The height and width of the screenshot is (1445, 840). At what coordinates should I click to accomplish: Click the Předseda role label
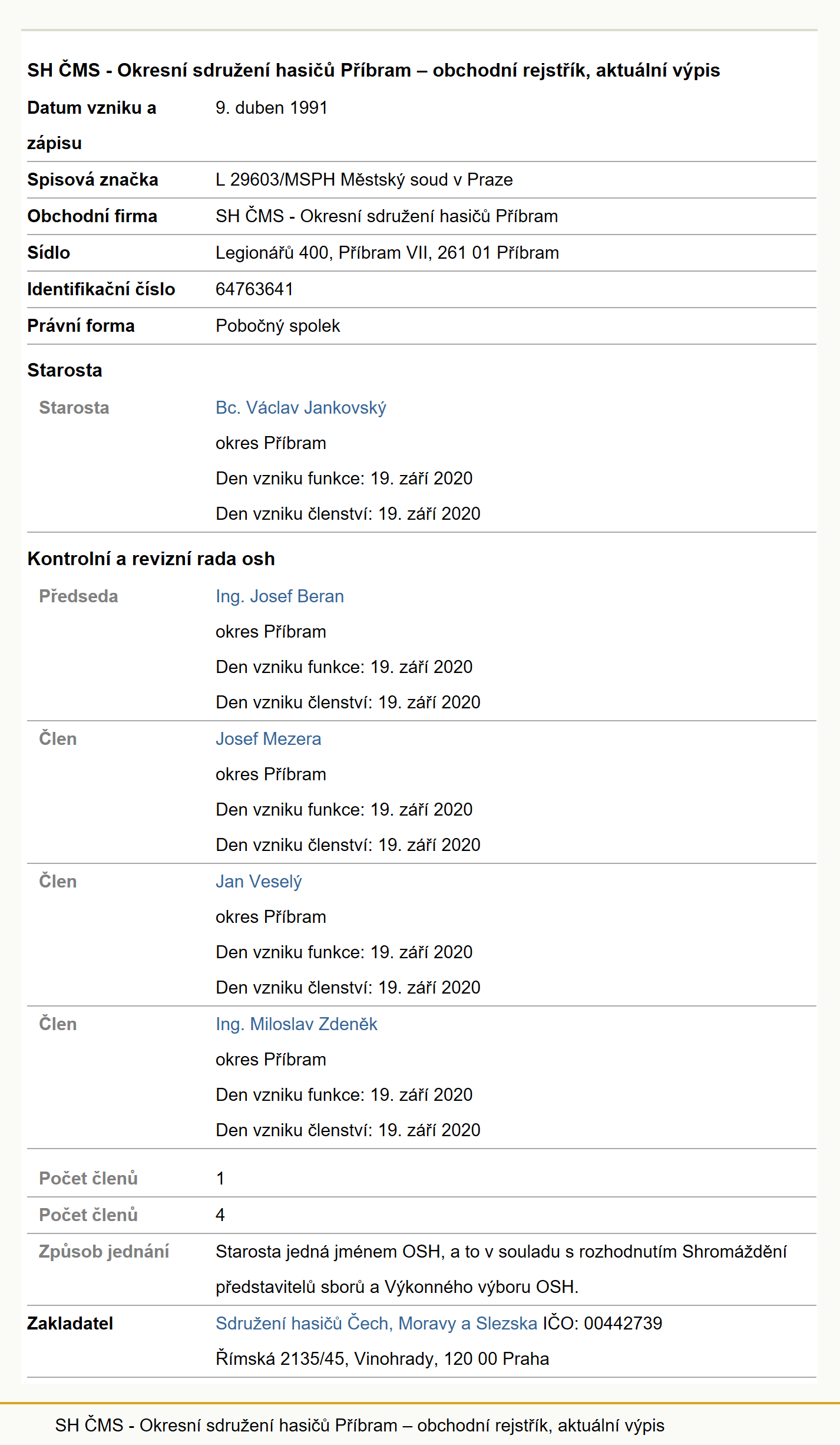[x=78, y=596]
